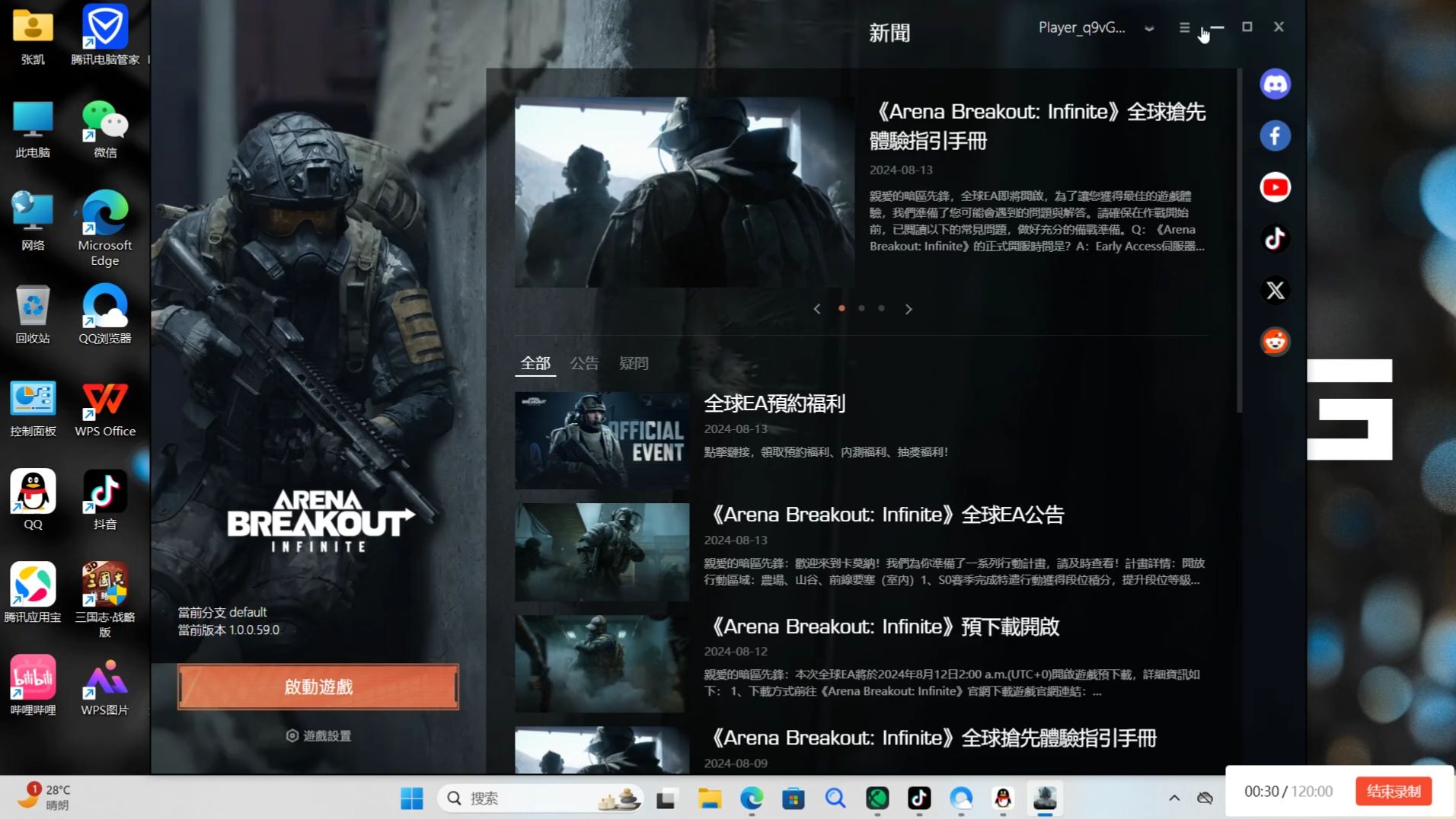Click the OFFICIAL EVENT news thumbnail
This screenshot has width=1456, height=819.
602,440
